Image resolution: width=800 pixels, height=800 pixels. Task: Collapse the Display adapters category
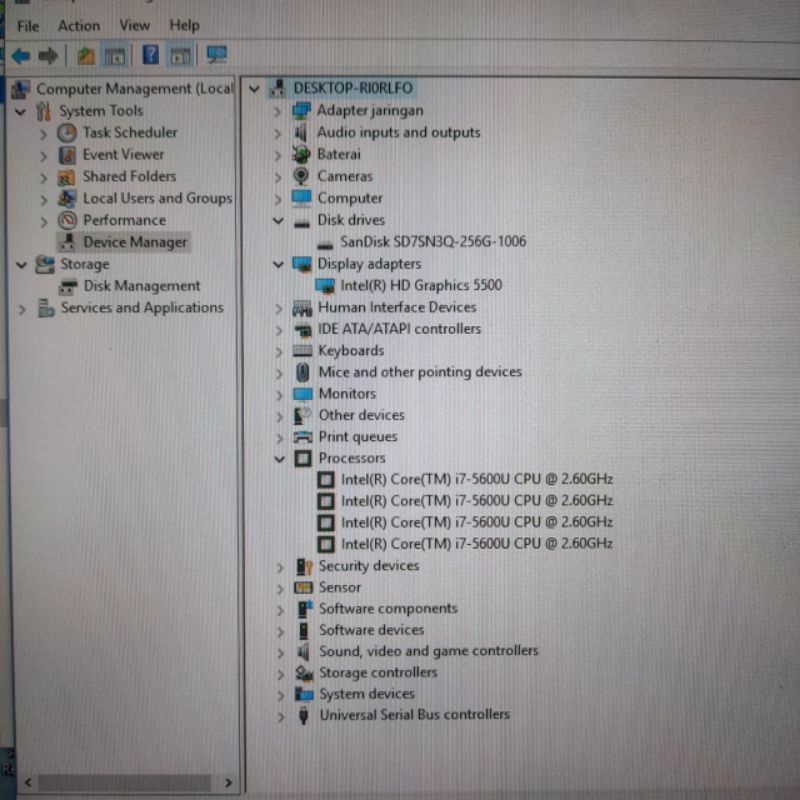tap(278, 264)
